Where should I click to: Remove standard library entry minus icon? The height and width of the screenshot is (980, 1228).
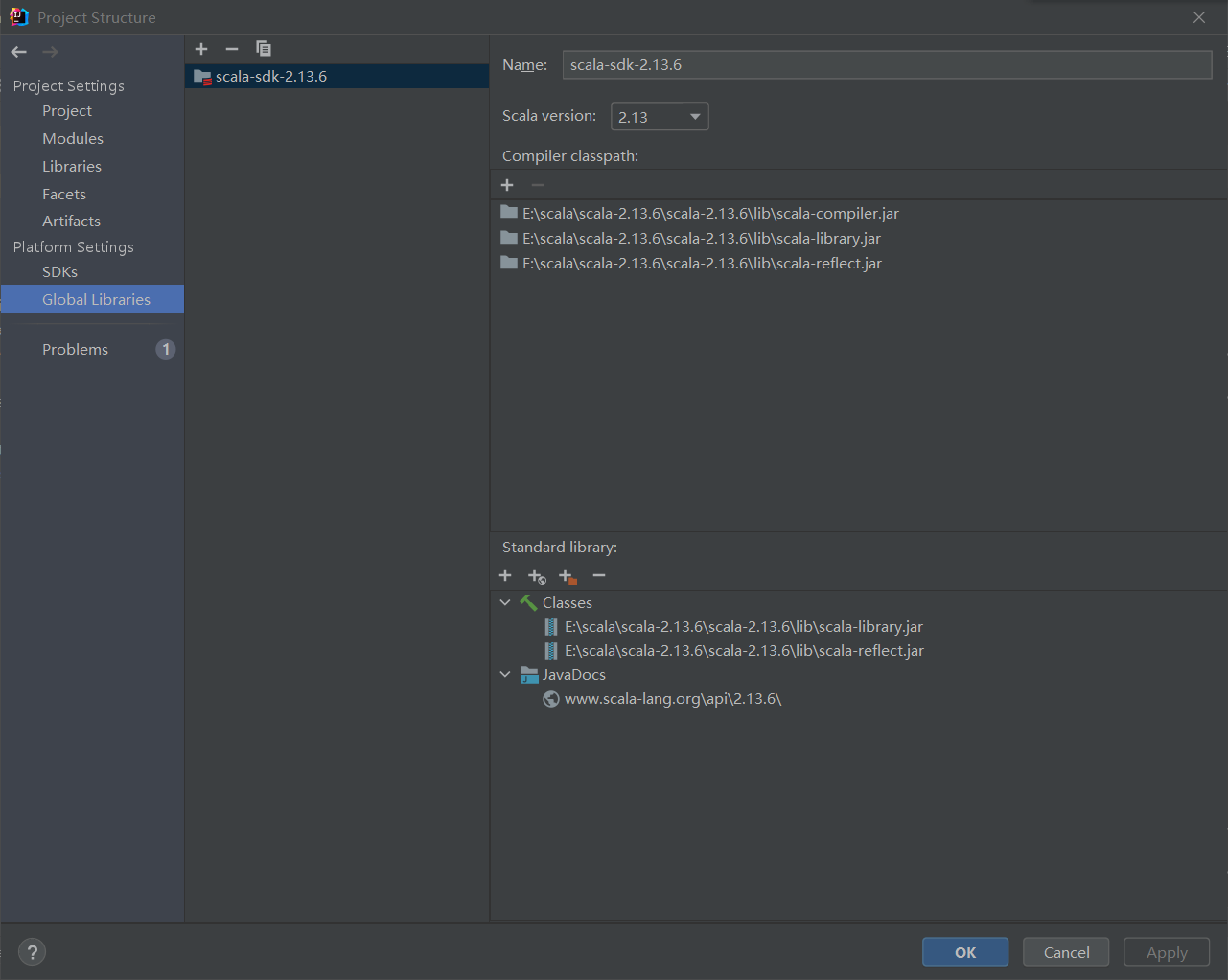click(599, 575)
